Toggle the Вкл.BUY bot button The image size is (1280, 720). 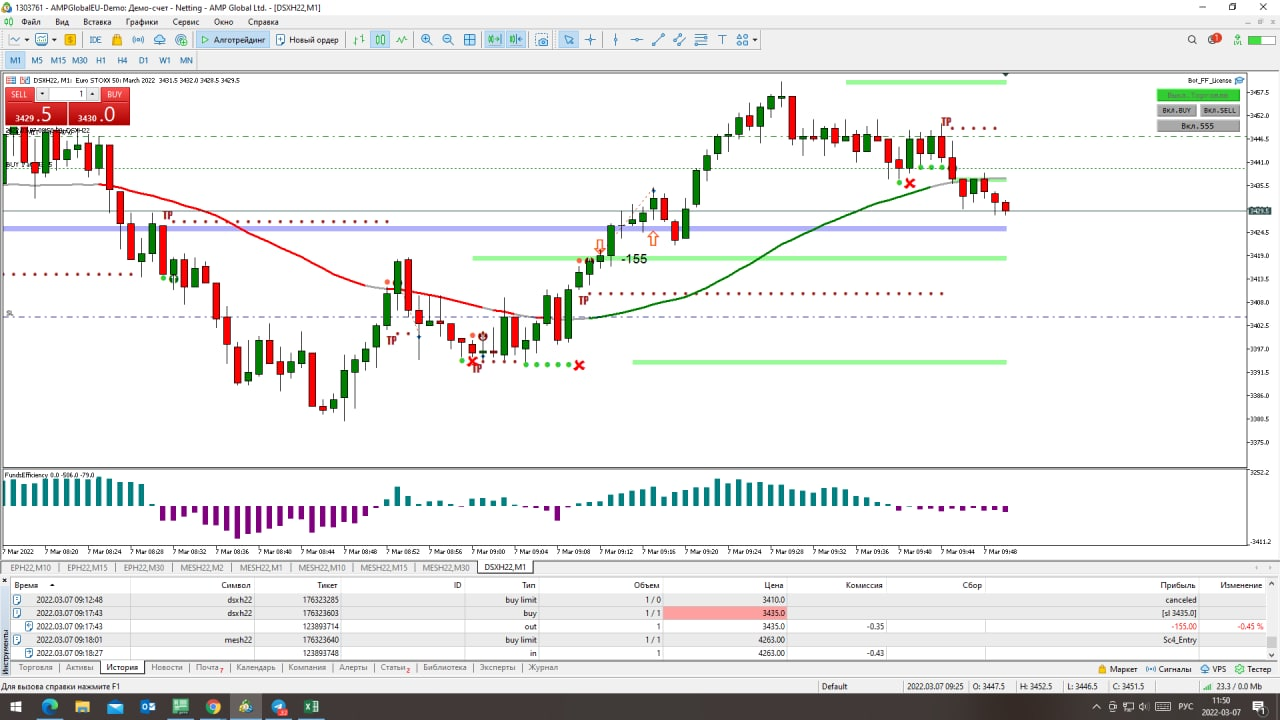(1176, 110)
